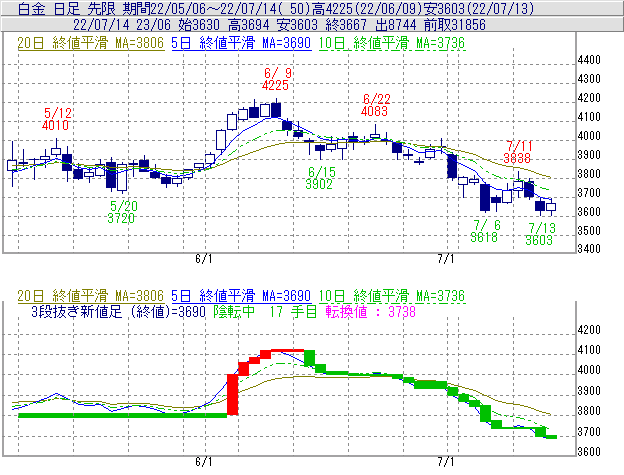Click the upper chart's 5日 終値平滑 MA=3690 legend
The image size is (624, 475).
pyautogui.click(x=241, y=43)
